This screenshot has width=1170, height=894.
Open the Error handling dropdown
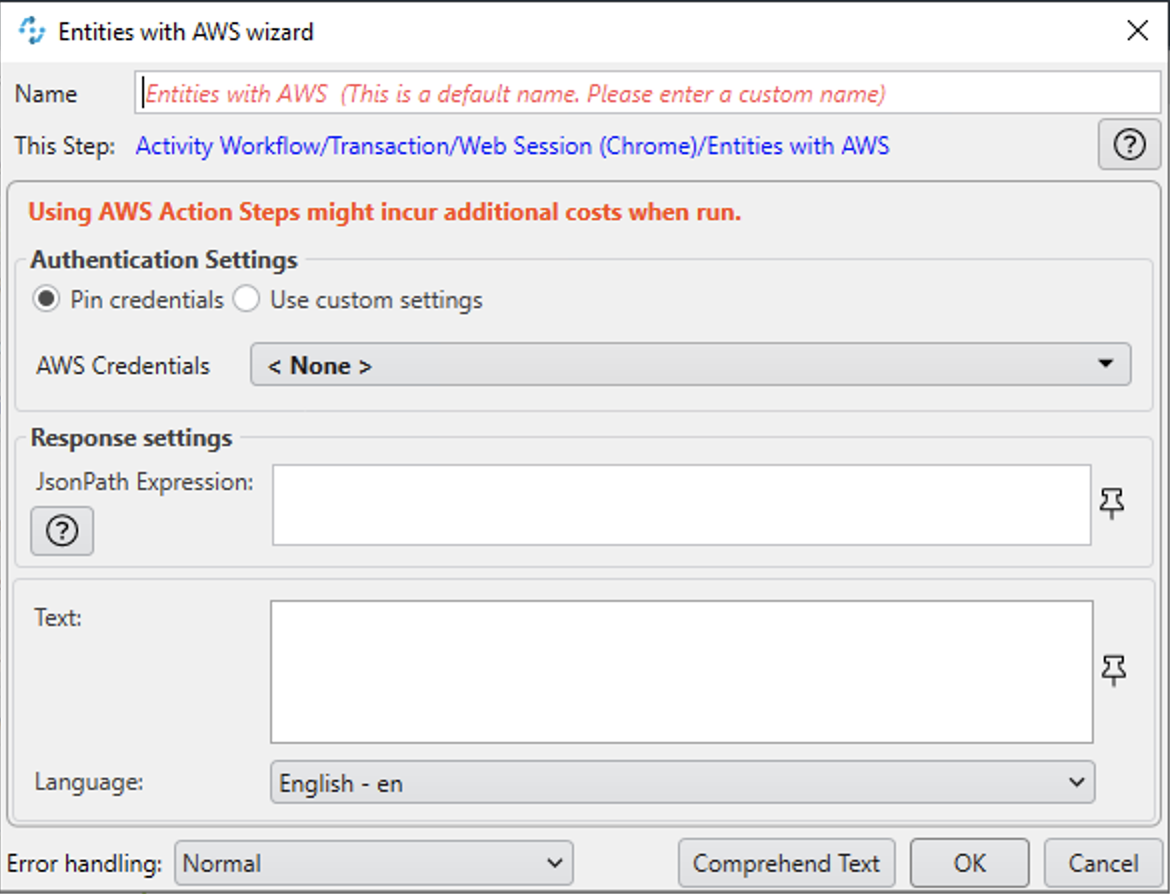tap(373, 864)
